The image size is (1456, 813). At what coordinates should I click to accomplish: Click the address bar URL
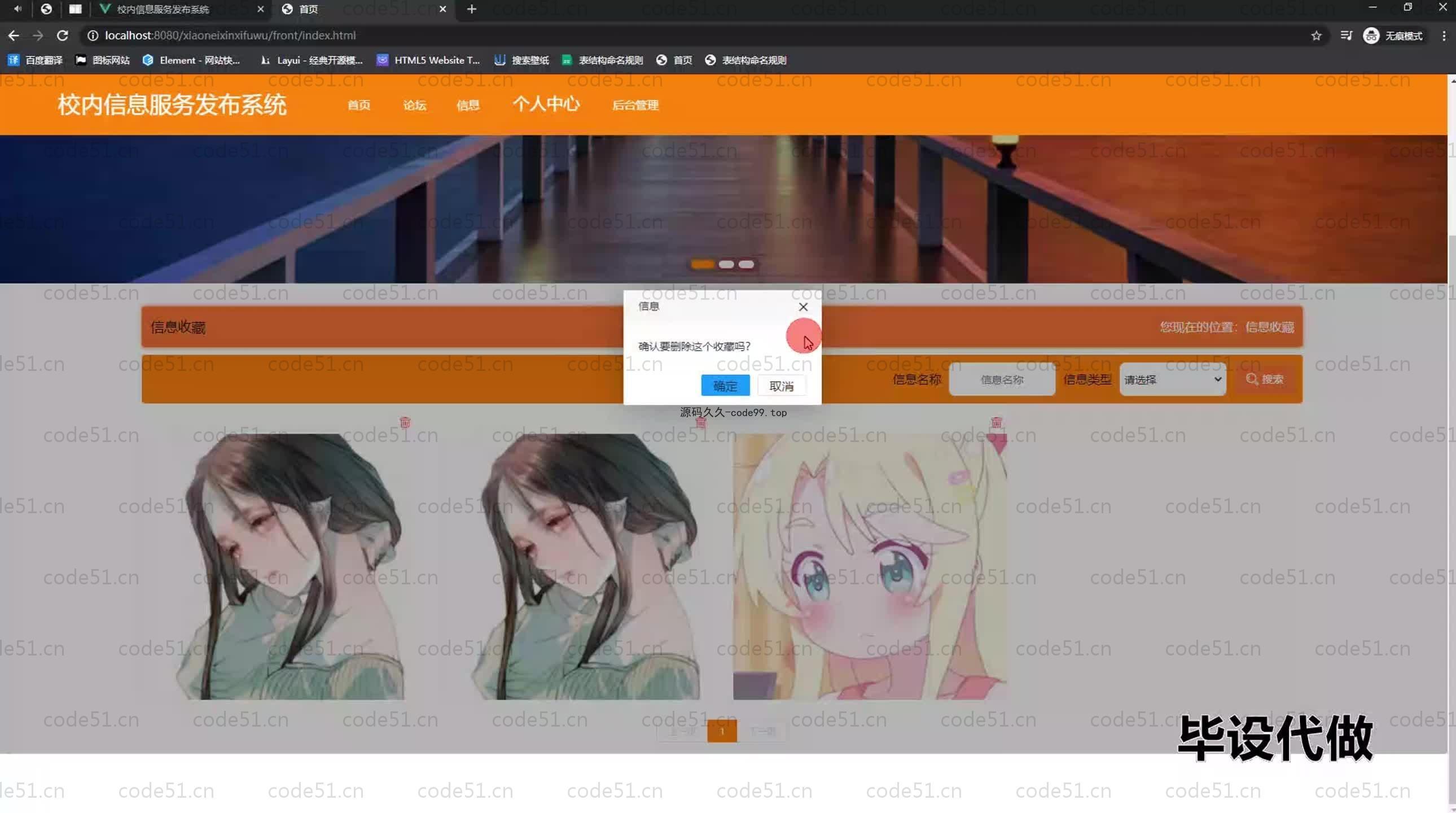click(x=230, y=35)
